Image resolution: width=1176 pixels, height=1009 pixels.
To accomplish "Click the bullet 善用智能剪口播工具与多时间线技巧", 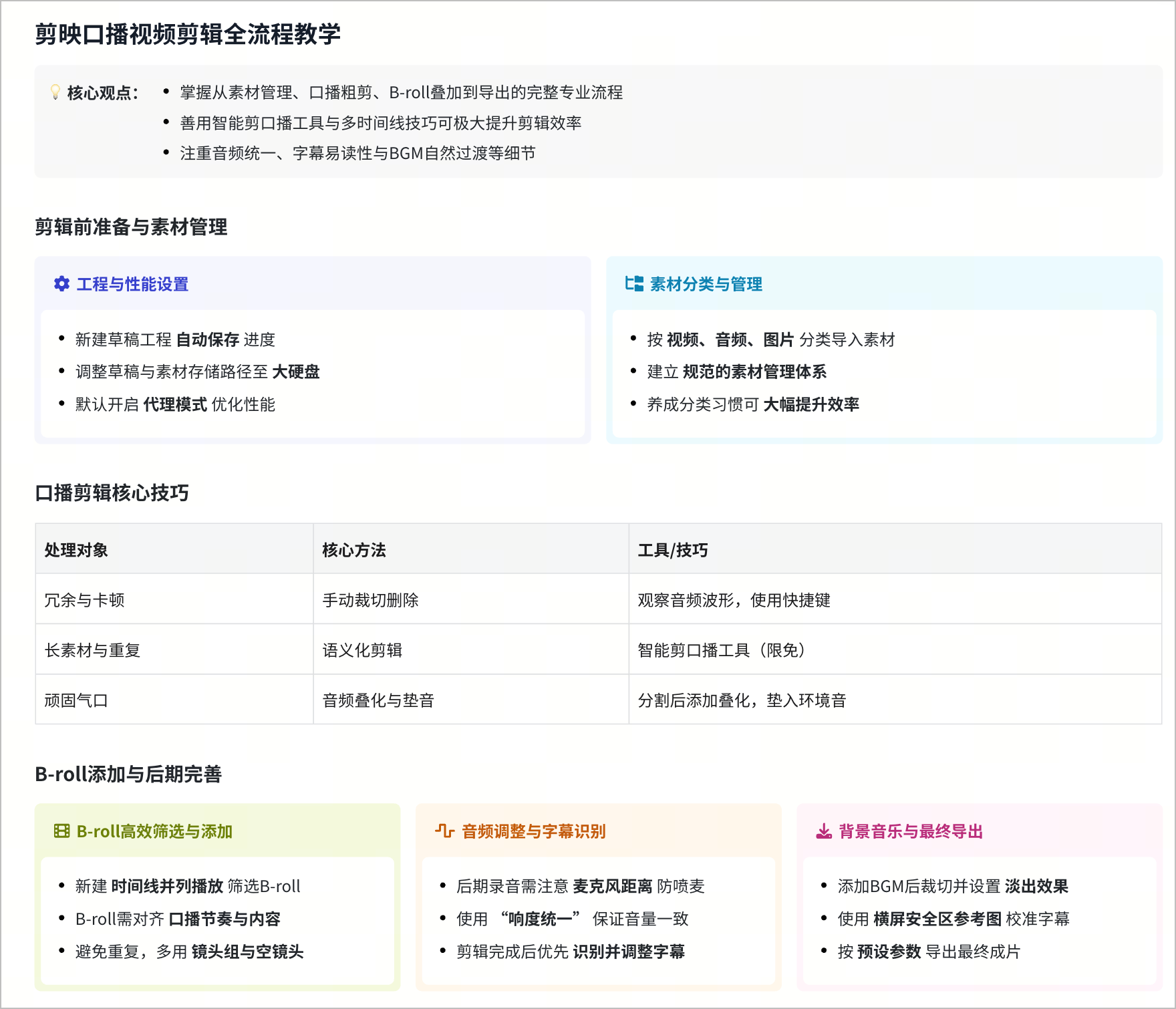I will 381,123.
